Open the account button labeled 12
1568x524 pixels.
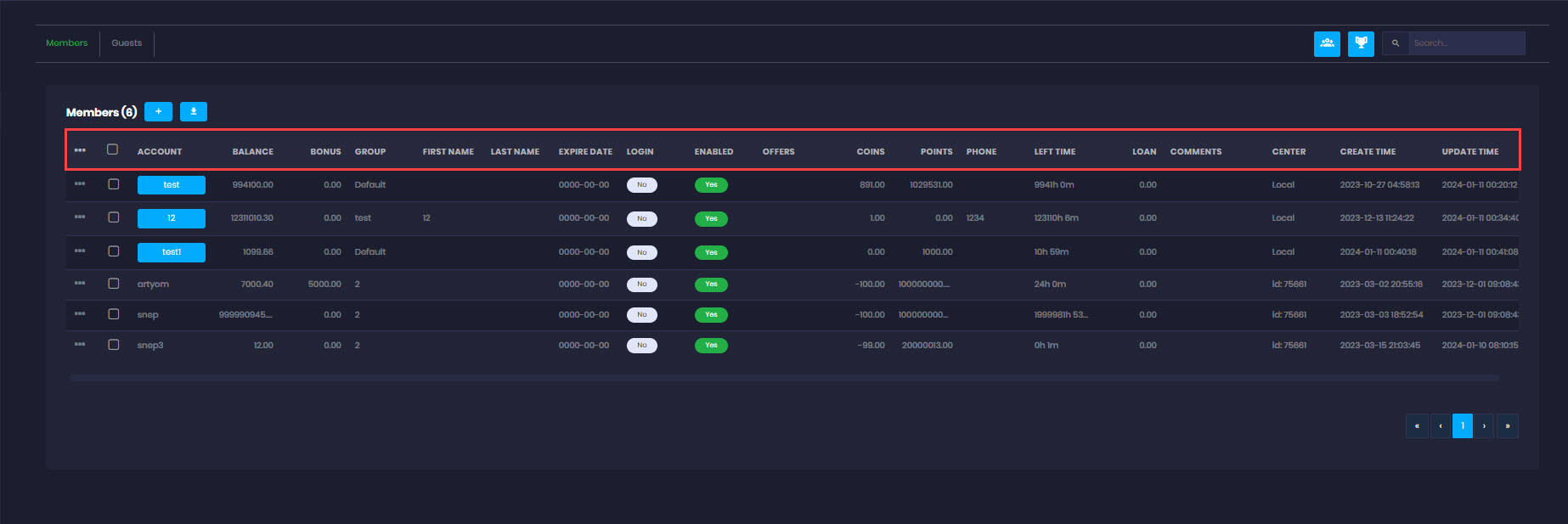click(172, 218)
